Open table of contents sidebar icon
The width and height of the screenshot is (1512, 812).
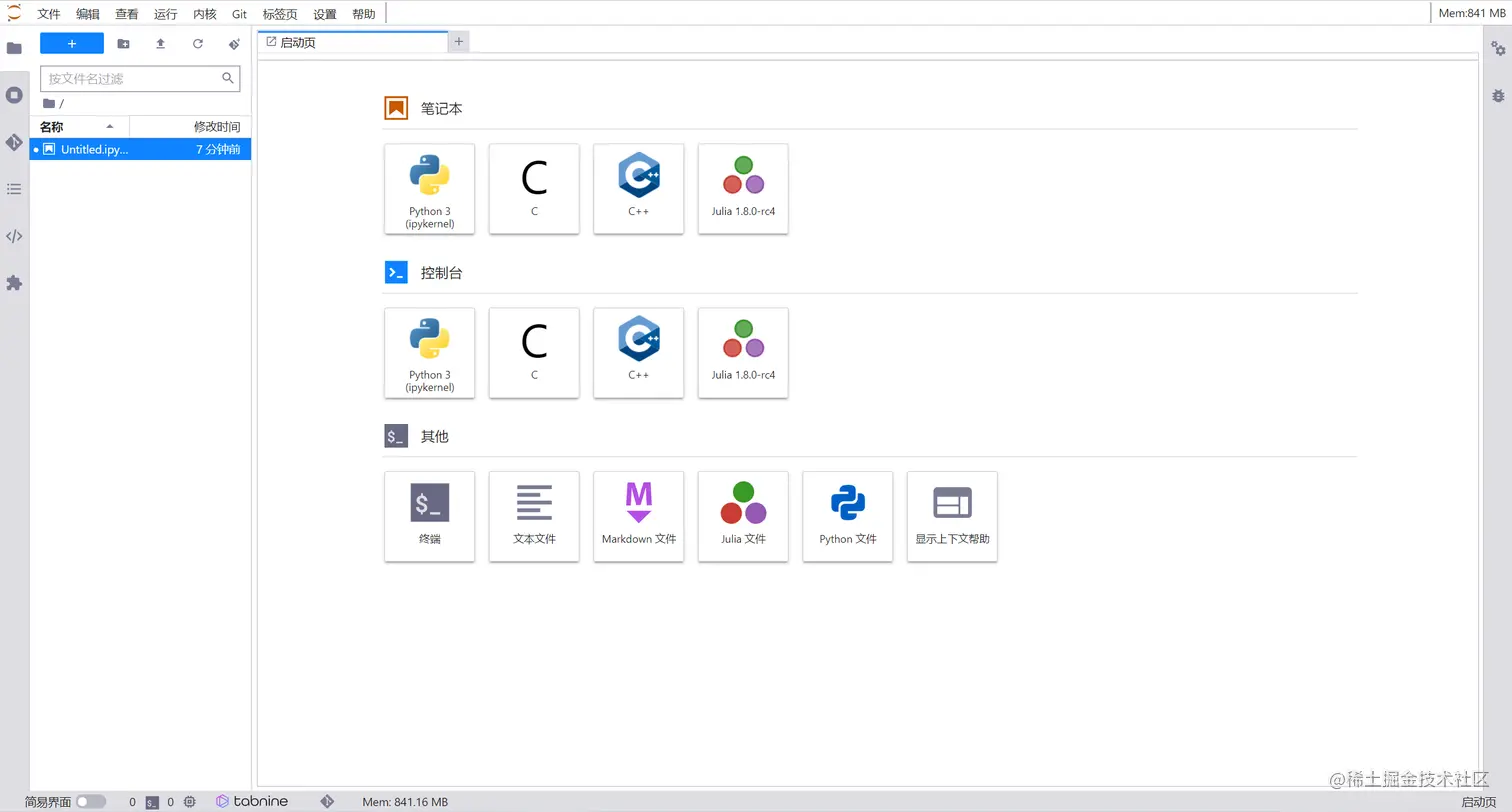pyautogui.click(x=14, y=189)
